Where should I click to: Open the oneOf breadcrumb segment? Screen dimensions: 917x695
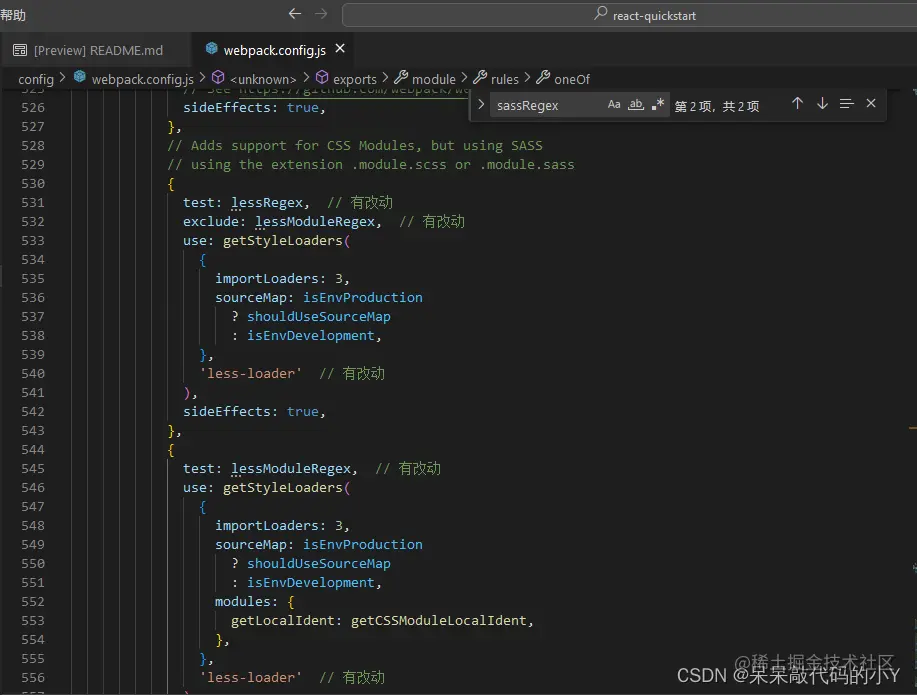pyautogui.click(x=571, y=79)
